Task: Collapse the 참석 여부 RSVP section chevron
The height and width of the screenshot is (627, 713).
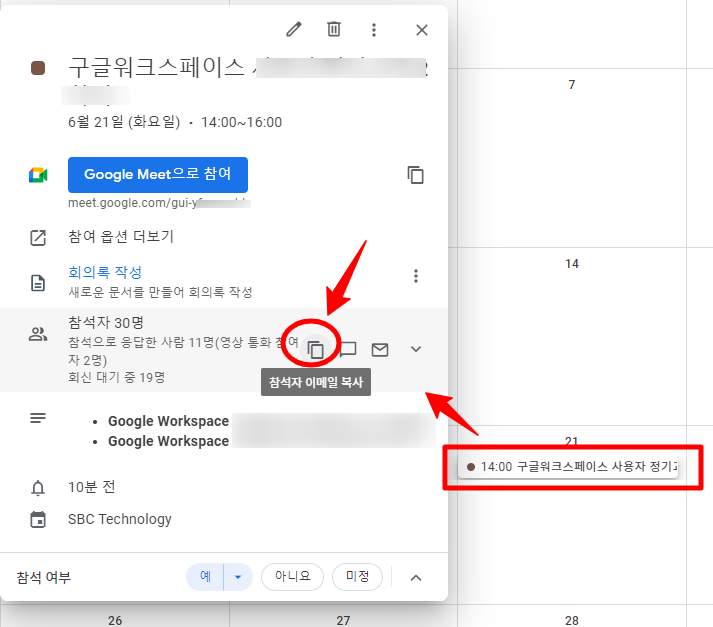Action: pos(416,578)
